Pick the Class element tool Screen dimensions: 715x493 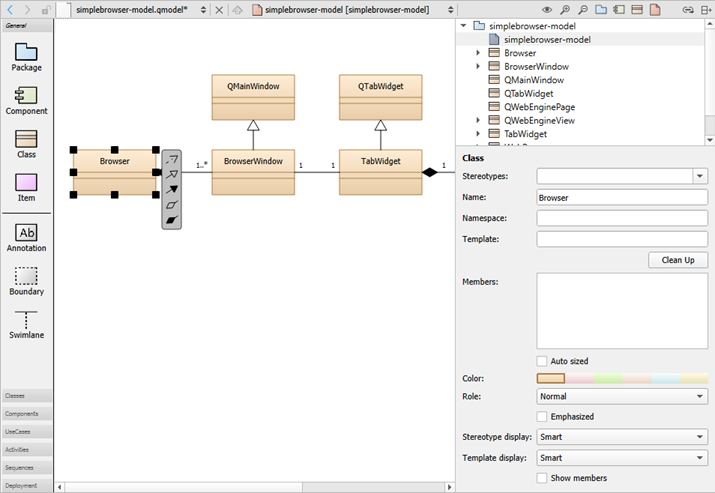(26, 143)
